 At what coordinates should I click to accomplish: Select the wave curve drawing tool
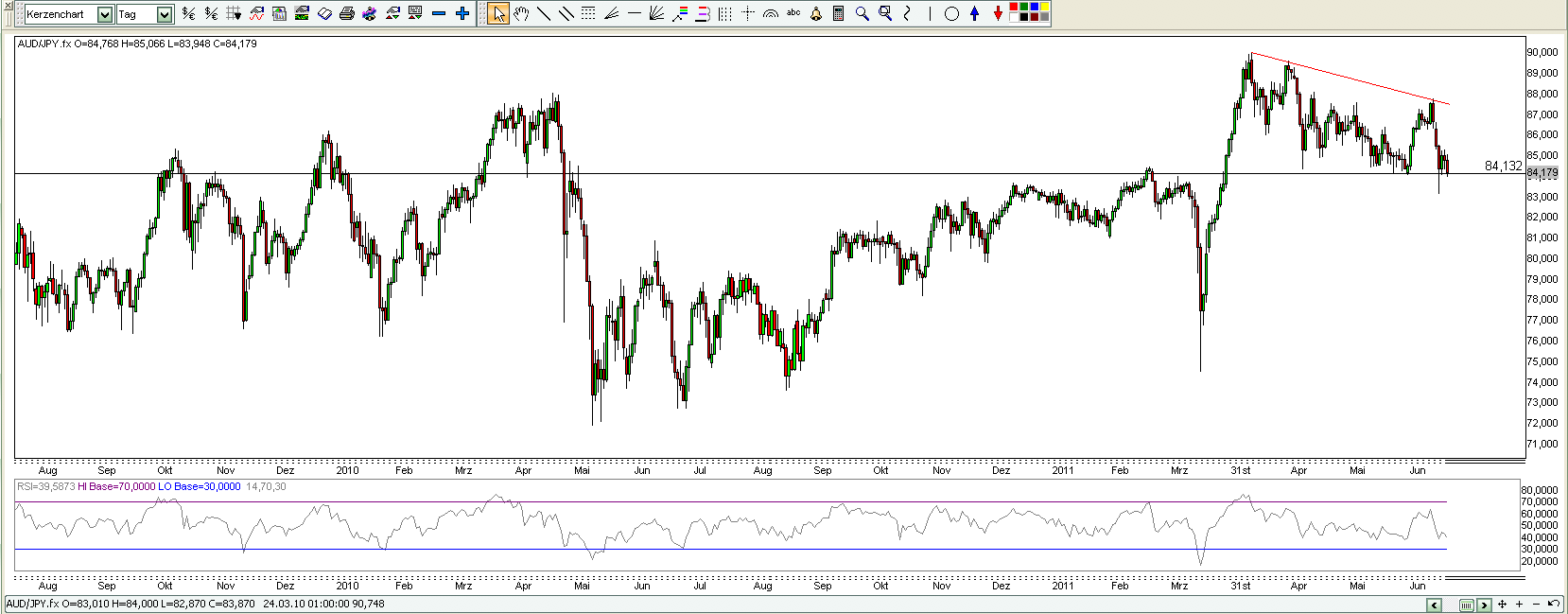pos(907,13)
